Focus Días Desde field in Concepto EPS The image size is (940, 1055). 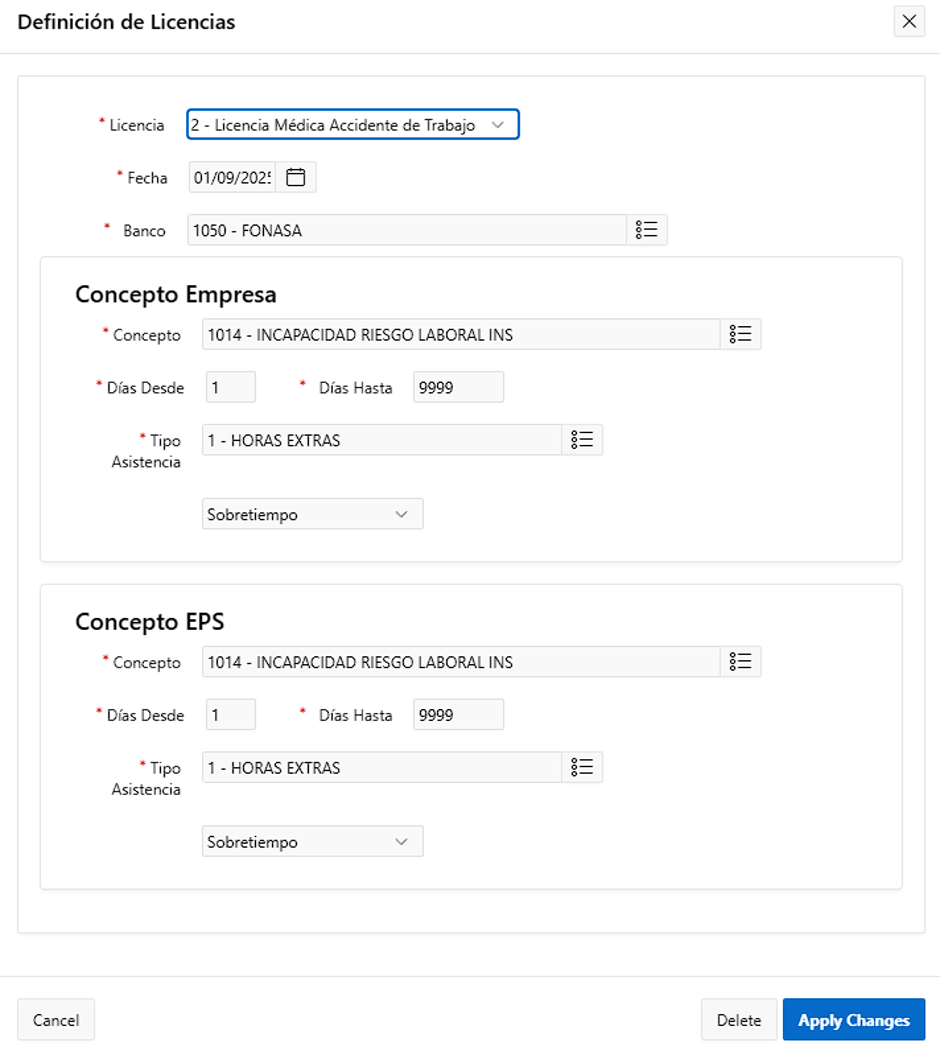(x=231, y=715)
